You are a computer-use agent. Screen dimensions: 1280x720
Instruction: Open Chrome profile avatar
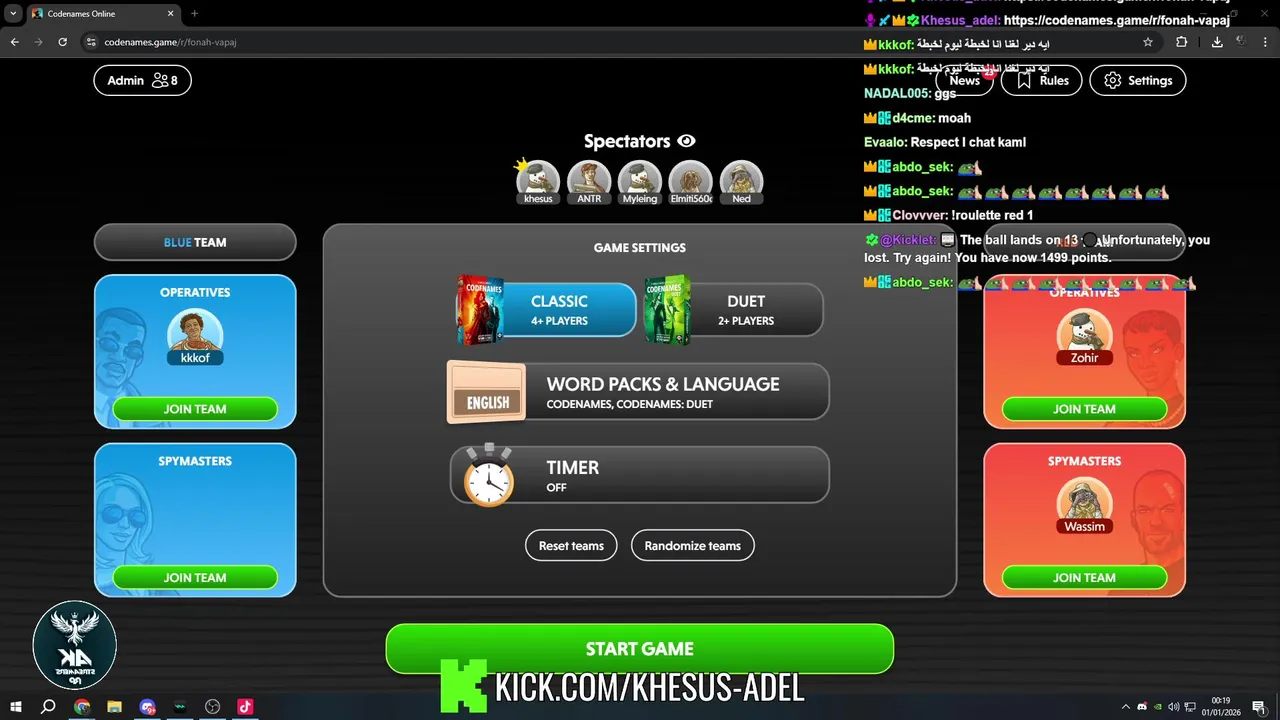(1243, 42)
